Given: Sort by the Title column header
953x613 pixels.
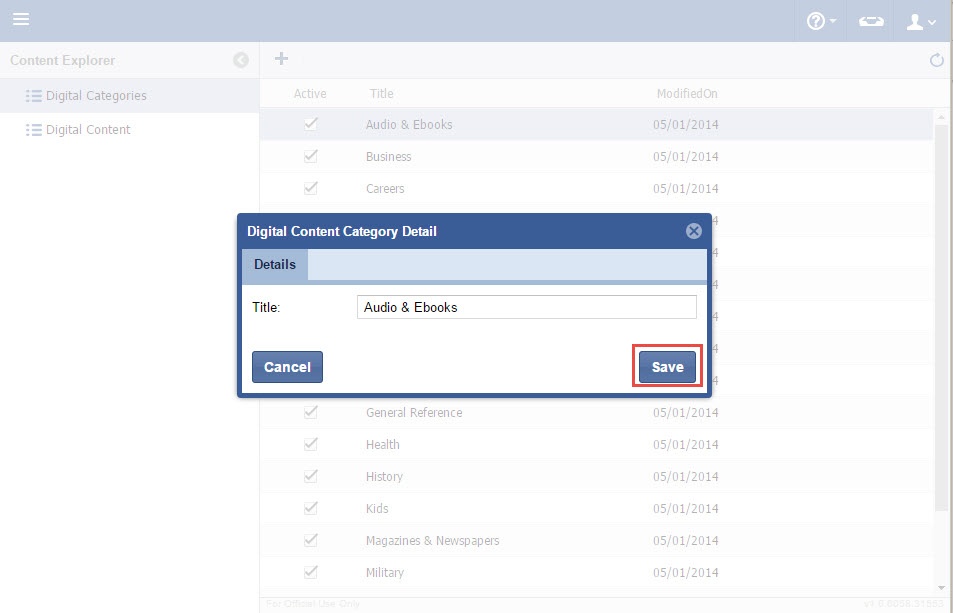Looking at the screenshot, I should point(381,94).
